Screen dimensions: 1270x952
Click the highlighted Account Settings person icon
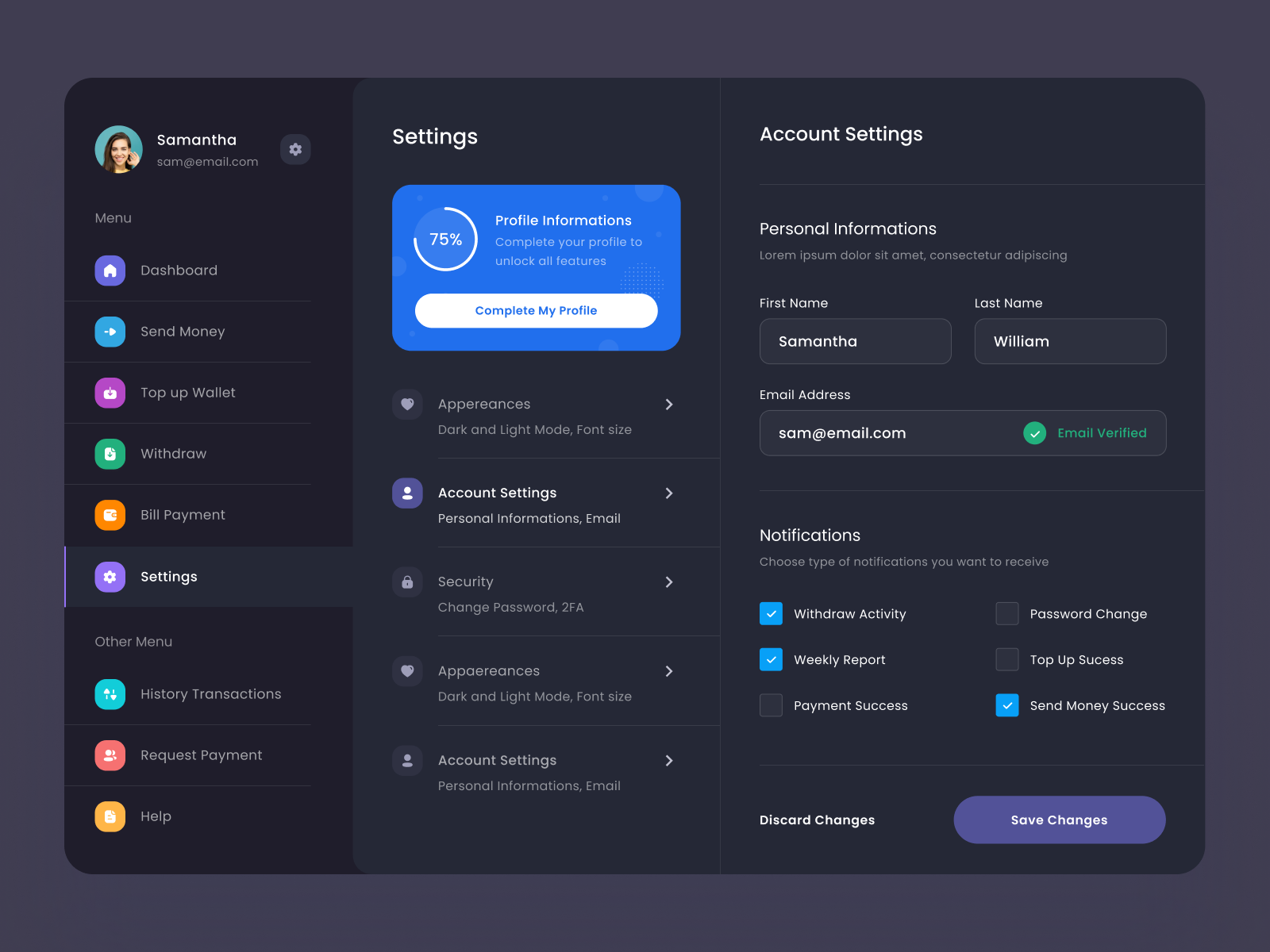coord(407,493)
